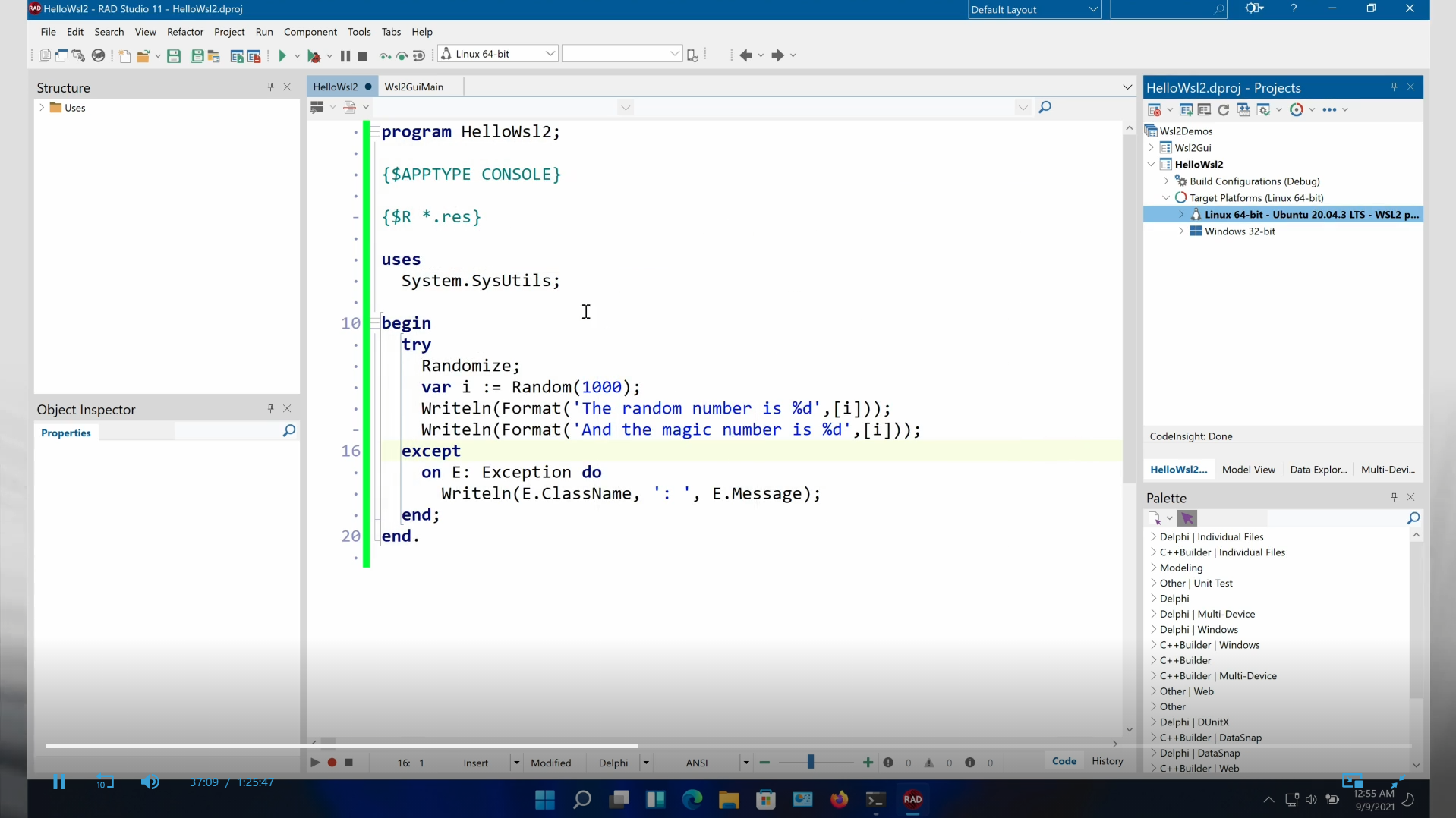The height and width of the screenshot is (818, 1456).
Task: Click the Remove file from project icon
Action: 254,55
